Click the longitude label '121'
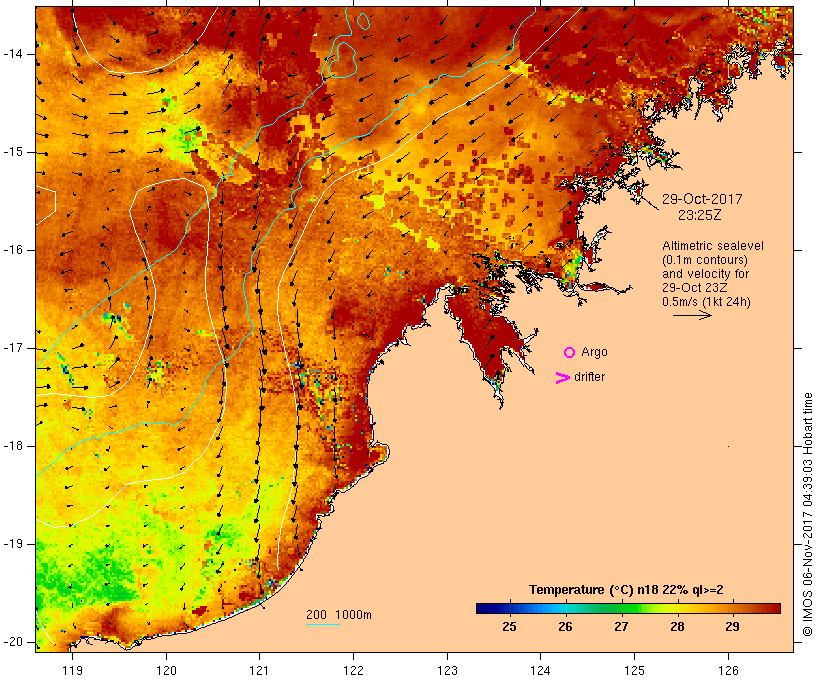The height and width of the screenshot is (680, 820). click(x=259, y=670)
